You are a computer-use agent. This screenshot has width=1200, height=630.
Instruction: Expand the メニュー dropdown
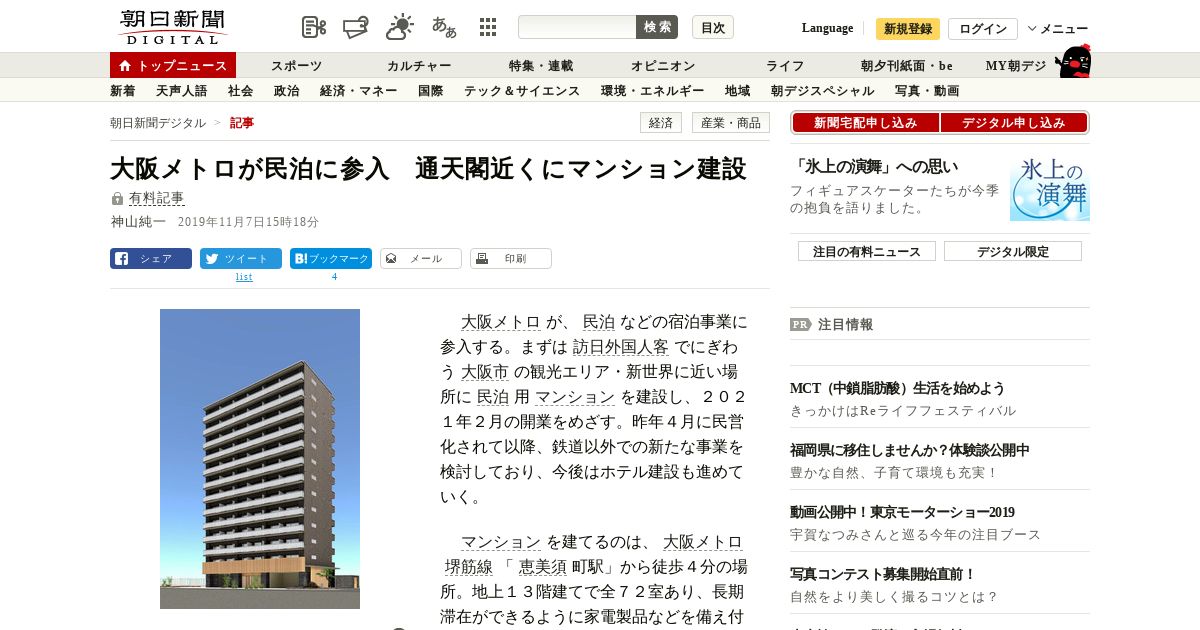pos(1058,29)
